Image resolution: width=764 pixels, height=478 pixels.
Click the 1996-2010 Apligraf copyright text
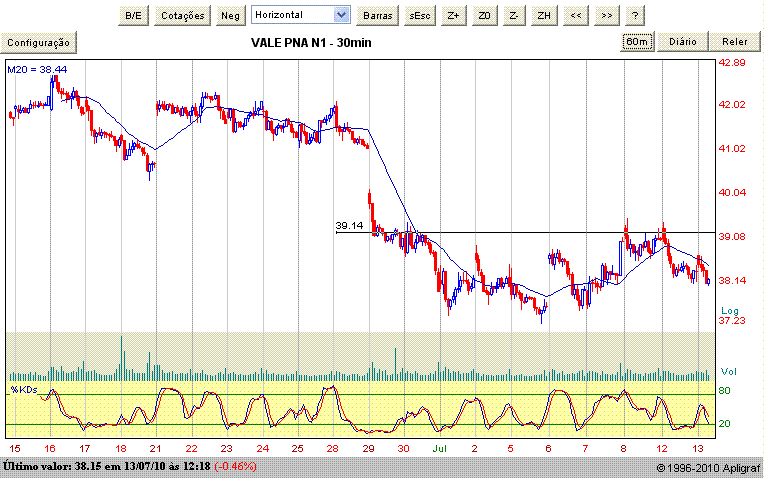[x=708, y=468]
